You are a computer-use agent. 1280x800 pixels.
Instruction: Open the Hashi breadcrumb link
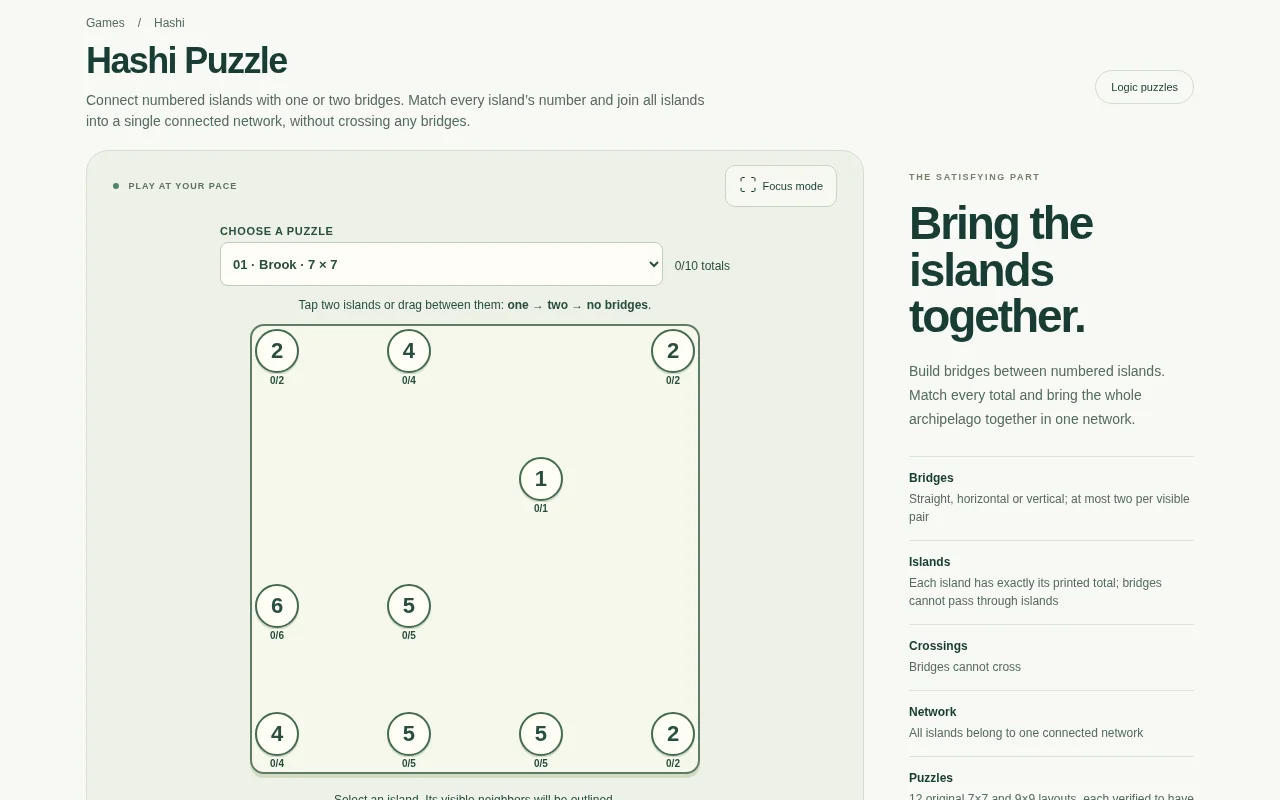pos(169,23)
